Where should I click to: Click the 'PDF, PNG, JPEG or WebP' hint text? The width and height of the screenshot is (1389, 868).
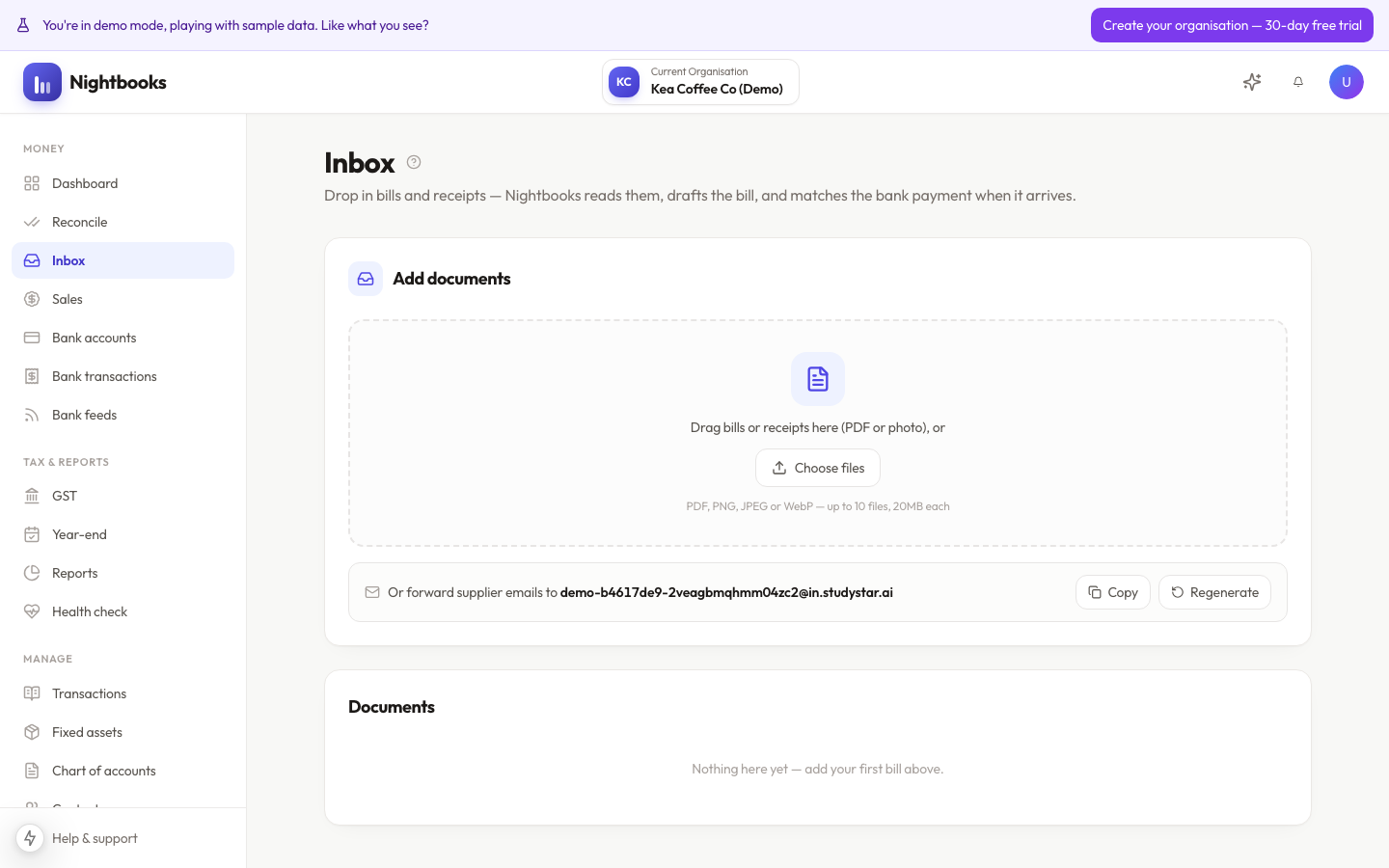pos(818,506)
